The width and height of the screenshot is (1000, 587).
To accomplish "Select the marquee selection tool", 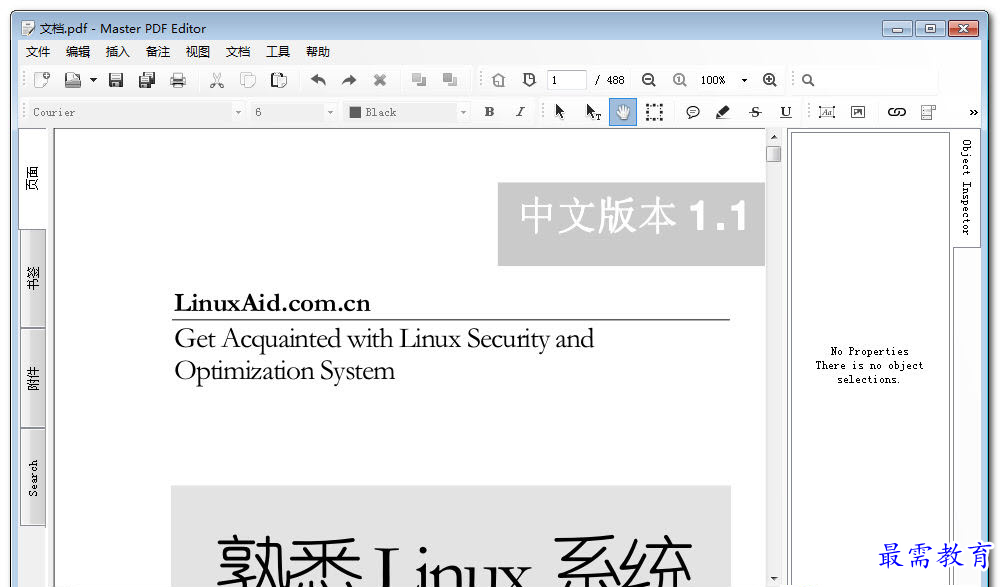I will (x=654, y=112).
